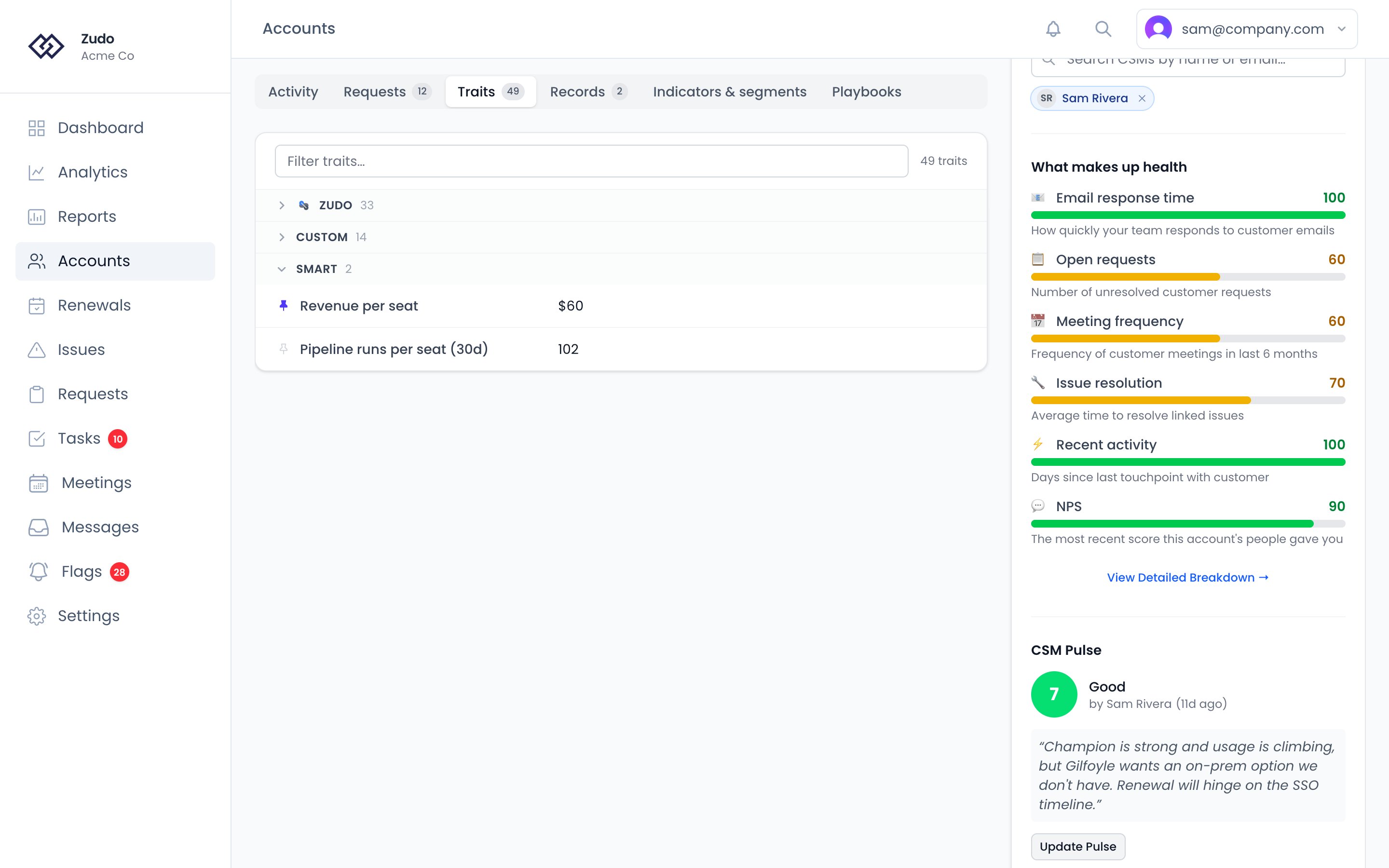Click the CSM Pulse score 7 circle
The width and height of the screenshot is (1389, 868).
pyautogui.click(x=1054, y=694)
